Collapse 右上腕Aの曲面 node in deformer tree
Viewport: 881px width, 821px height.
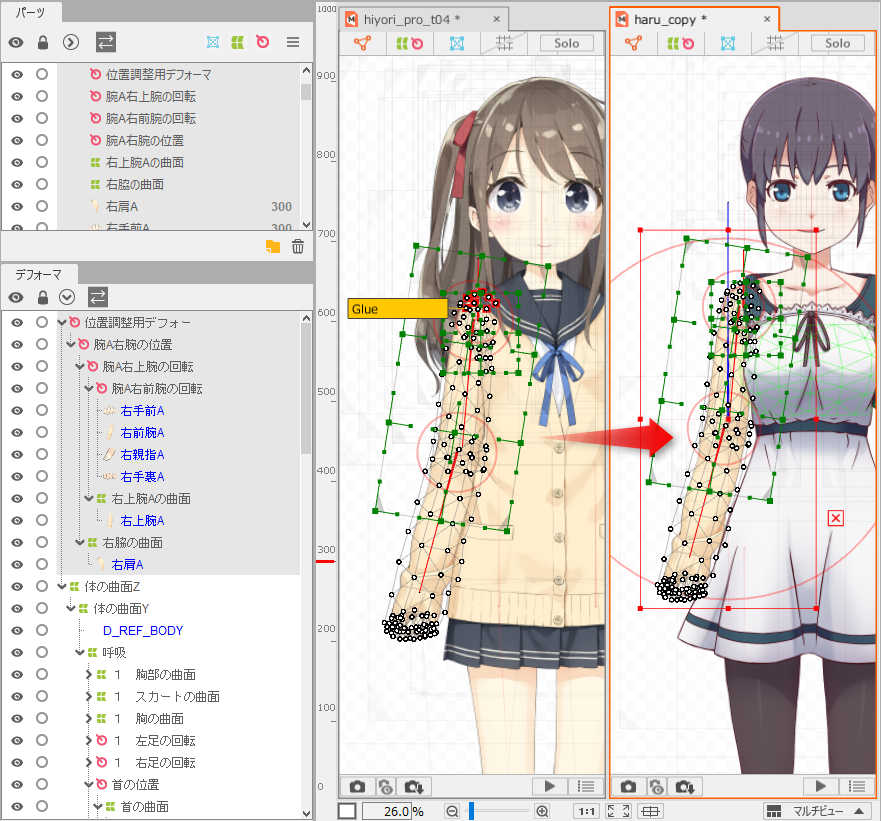(x=89, y=498)
